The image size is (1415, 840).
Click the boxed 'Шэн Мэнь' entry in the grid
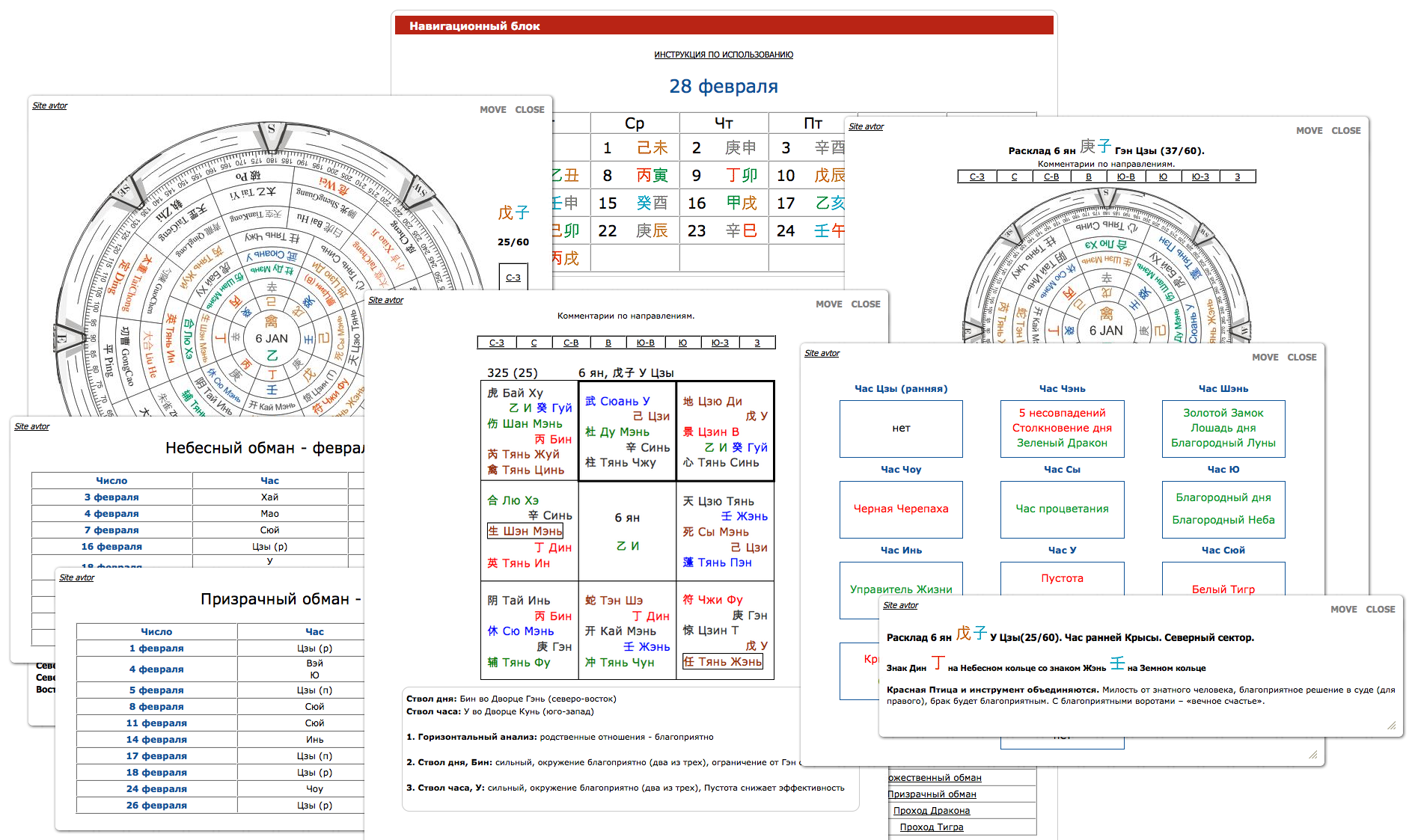pyautogui.click(x=525, y=531)
